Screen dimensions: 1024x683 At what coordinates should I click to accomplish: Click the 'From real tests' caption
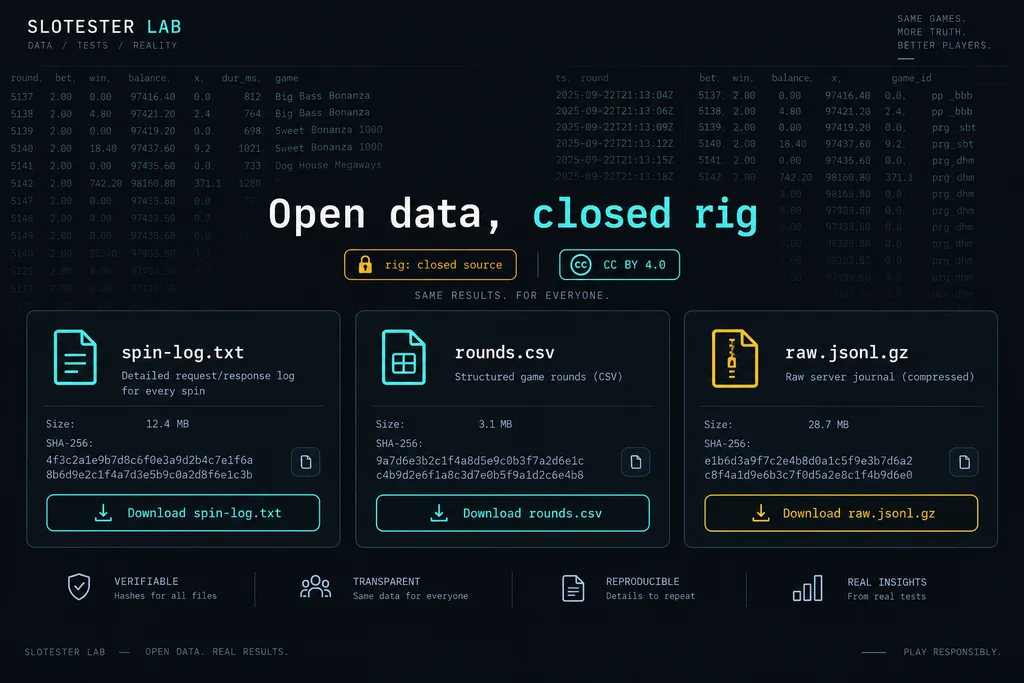point(886,596)
